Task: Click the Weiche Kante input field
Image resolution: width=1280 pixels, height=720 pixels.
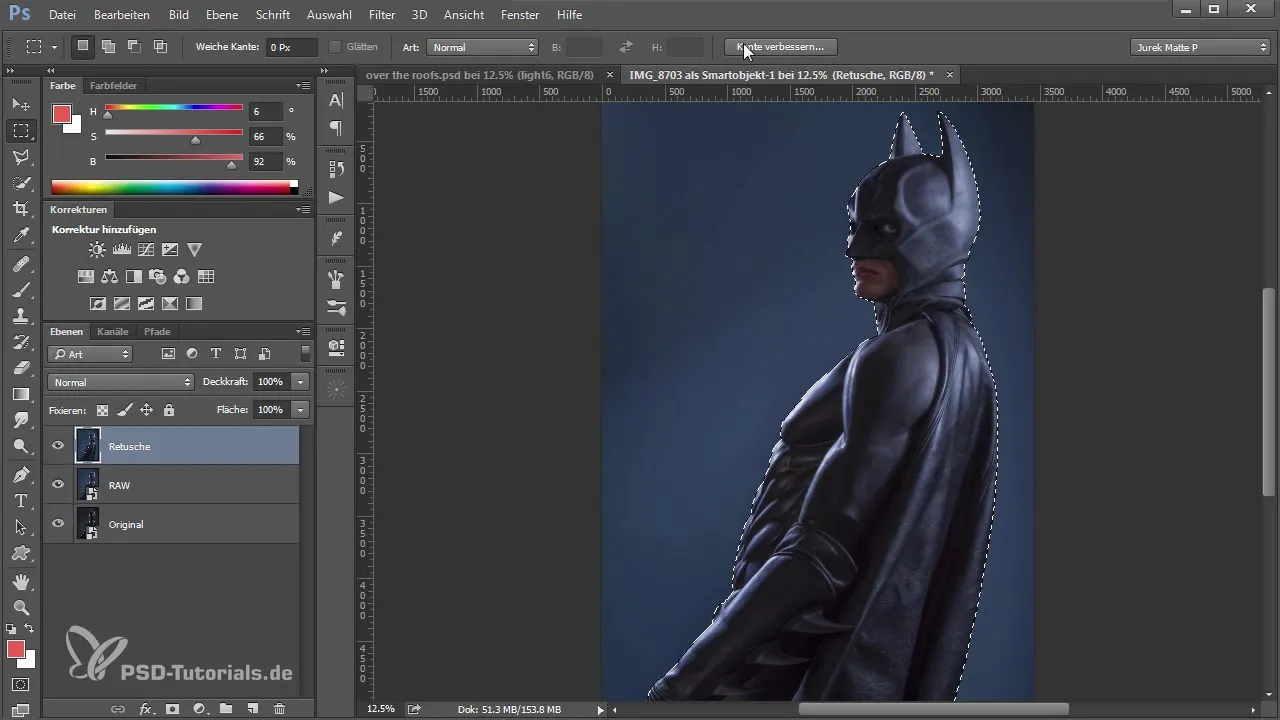Action: pyautogui.click(x=292, y=47)
